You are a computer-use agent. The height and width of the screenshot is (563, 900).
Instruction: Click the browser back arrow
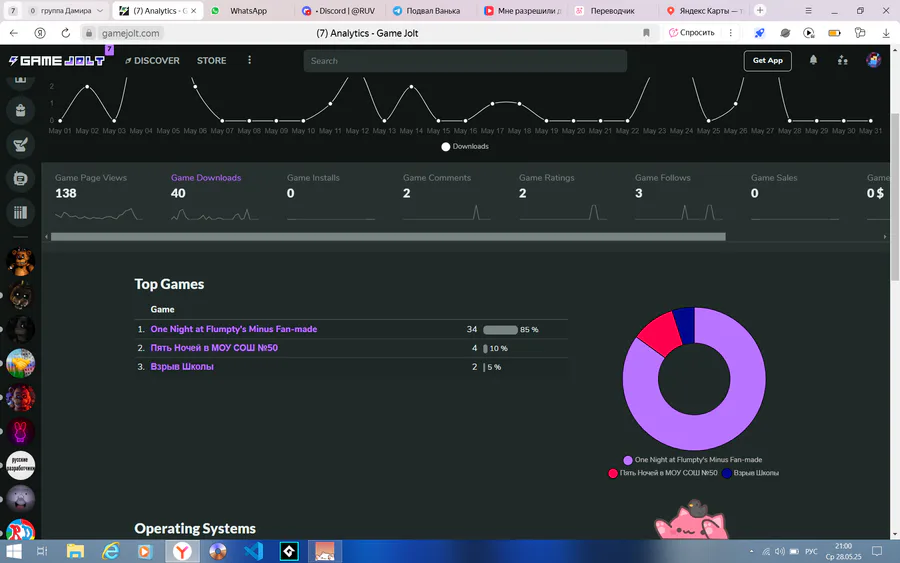pyautogui.click(x=14, y=33)
